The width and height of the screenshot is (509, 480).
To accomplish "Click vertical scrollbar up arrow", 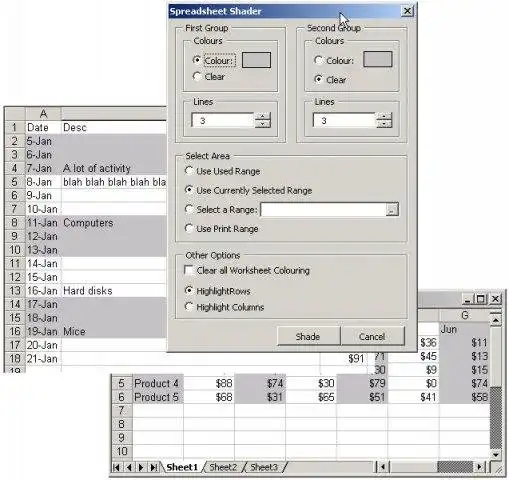I will coord(496,320).
